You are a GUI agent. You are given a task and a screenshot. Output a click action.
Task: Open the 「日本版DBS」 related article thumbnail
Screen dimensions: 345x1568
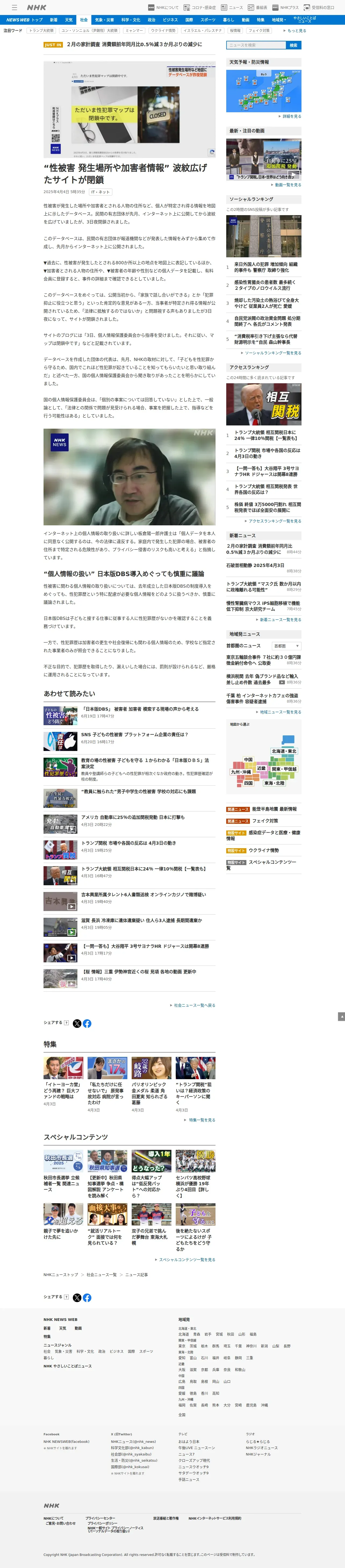[60, 715]
